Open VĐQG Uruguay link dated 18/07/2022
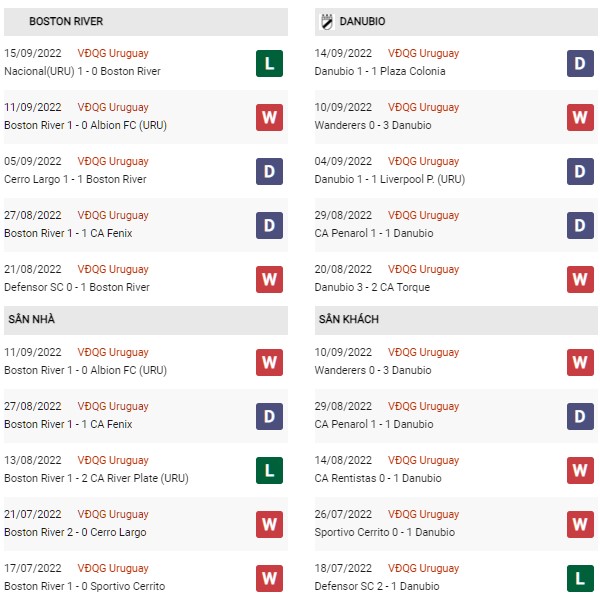The height and width of the screenshot is (601, 600). click(x=423, y=568)
